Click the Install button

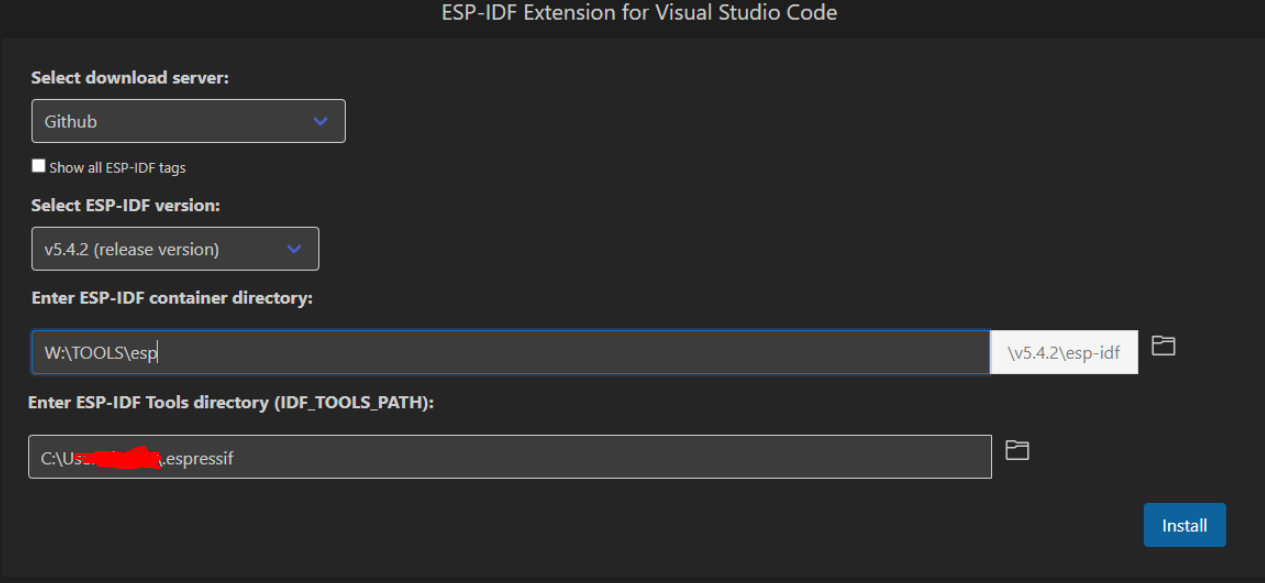(1184, 525)
